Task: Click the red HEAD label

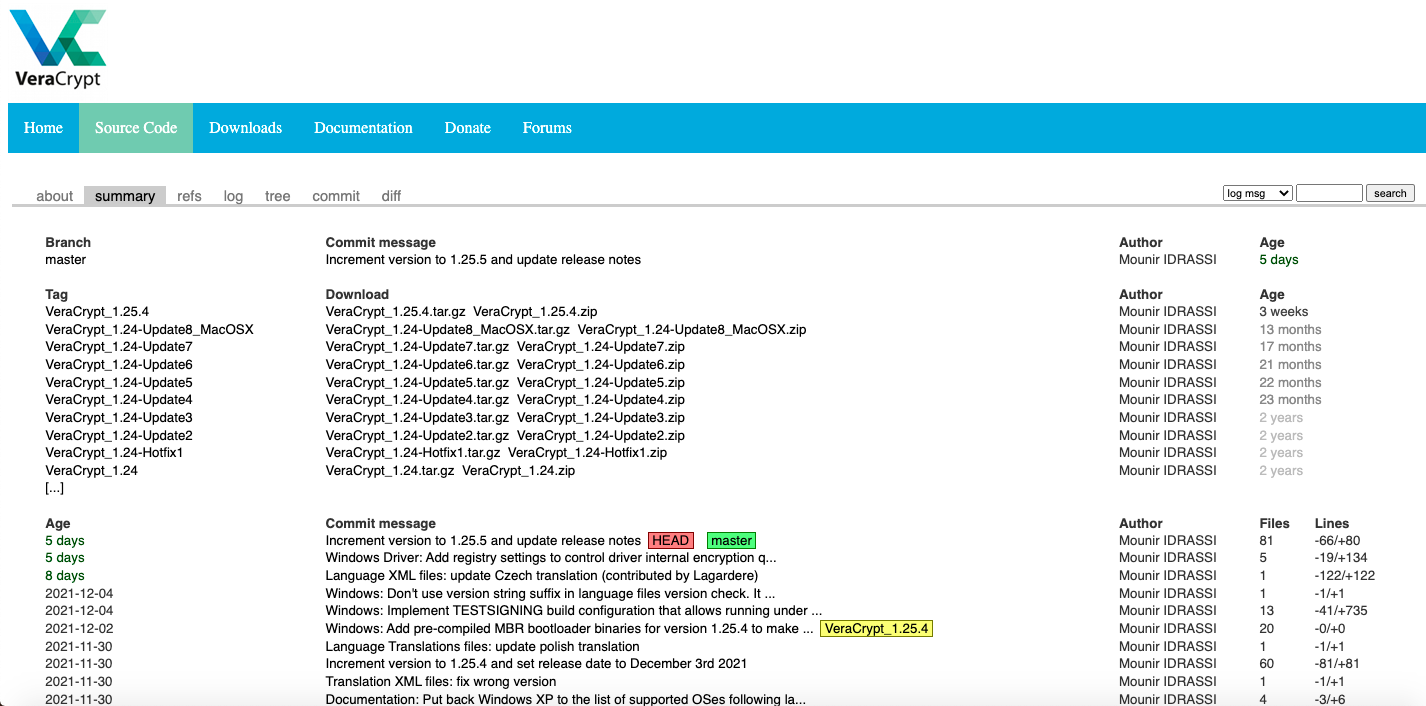Action: click(670, 541)
